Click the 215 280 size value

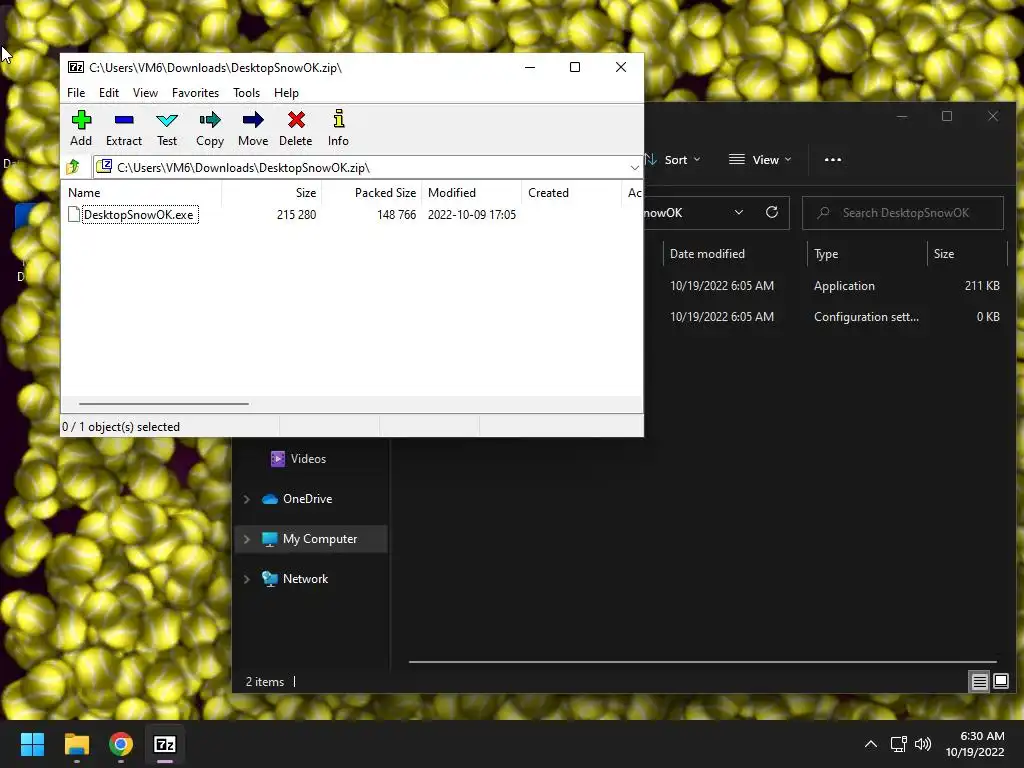296,215
